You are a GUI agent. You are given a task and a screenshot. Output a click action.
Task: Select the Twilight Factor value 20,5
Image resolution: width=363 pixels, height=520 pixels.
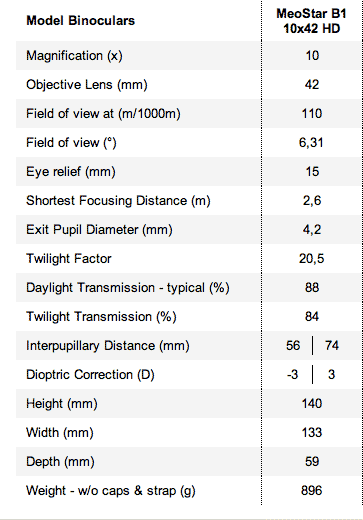click(311, 259)
